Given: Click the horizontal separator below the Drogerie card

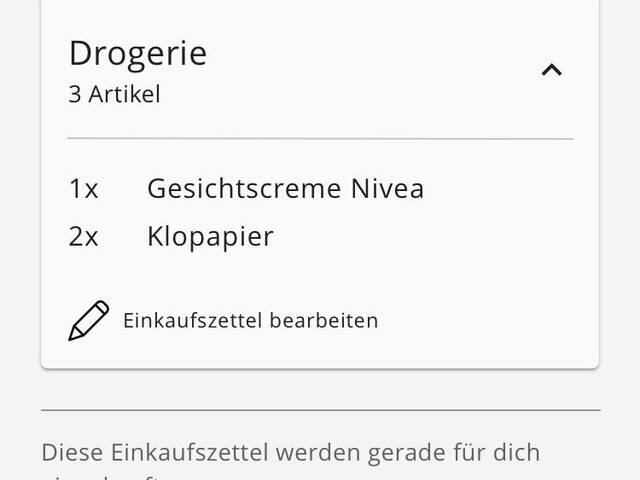Looking at the screenshot, I should (x=320, y=410).
